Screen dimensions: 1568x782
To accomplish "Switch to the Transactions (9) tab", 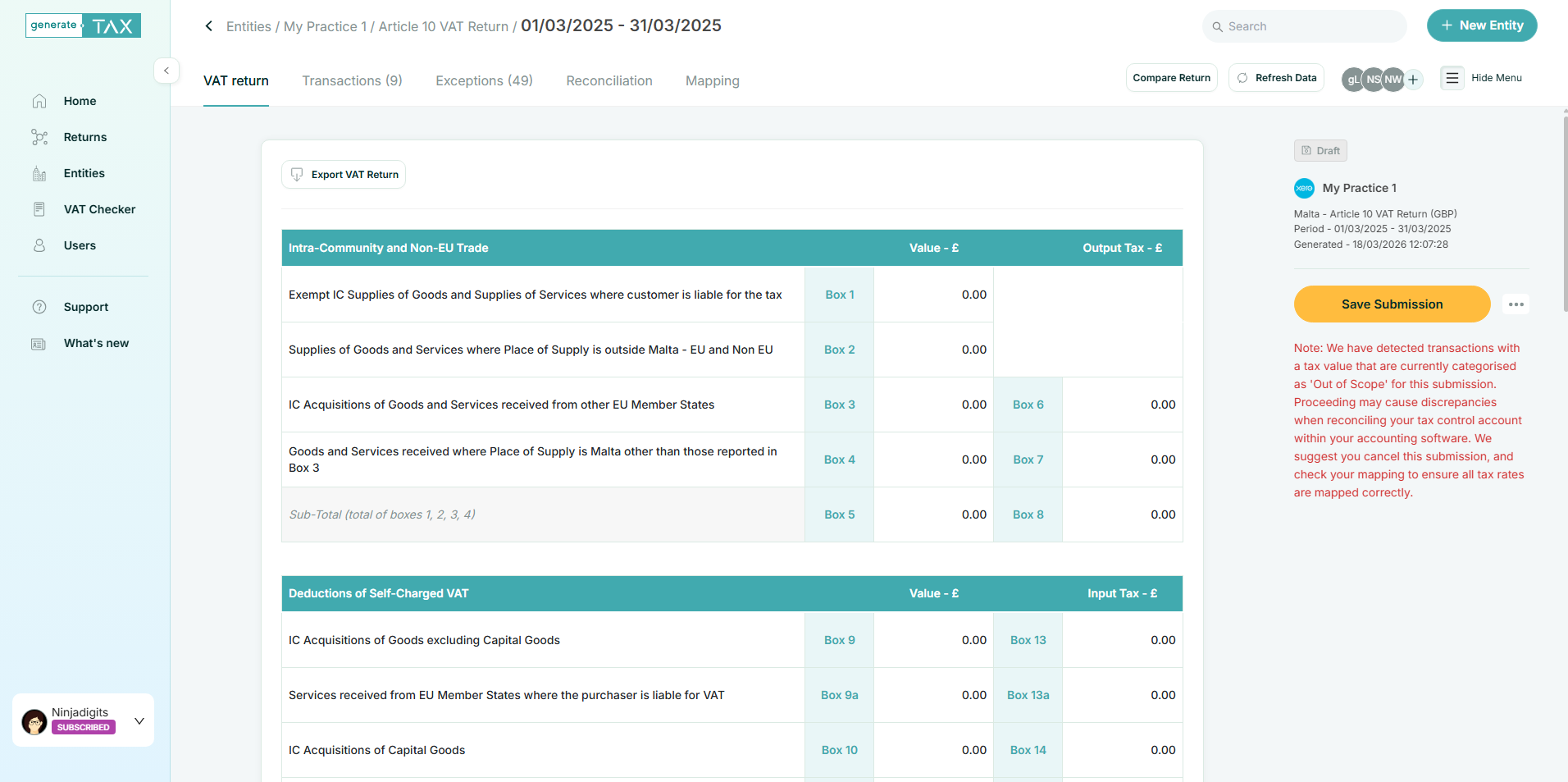I will (x=352, y=80).
